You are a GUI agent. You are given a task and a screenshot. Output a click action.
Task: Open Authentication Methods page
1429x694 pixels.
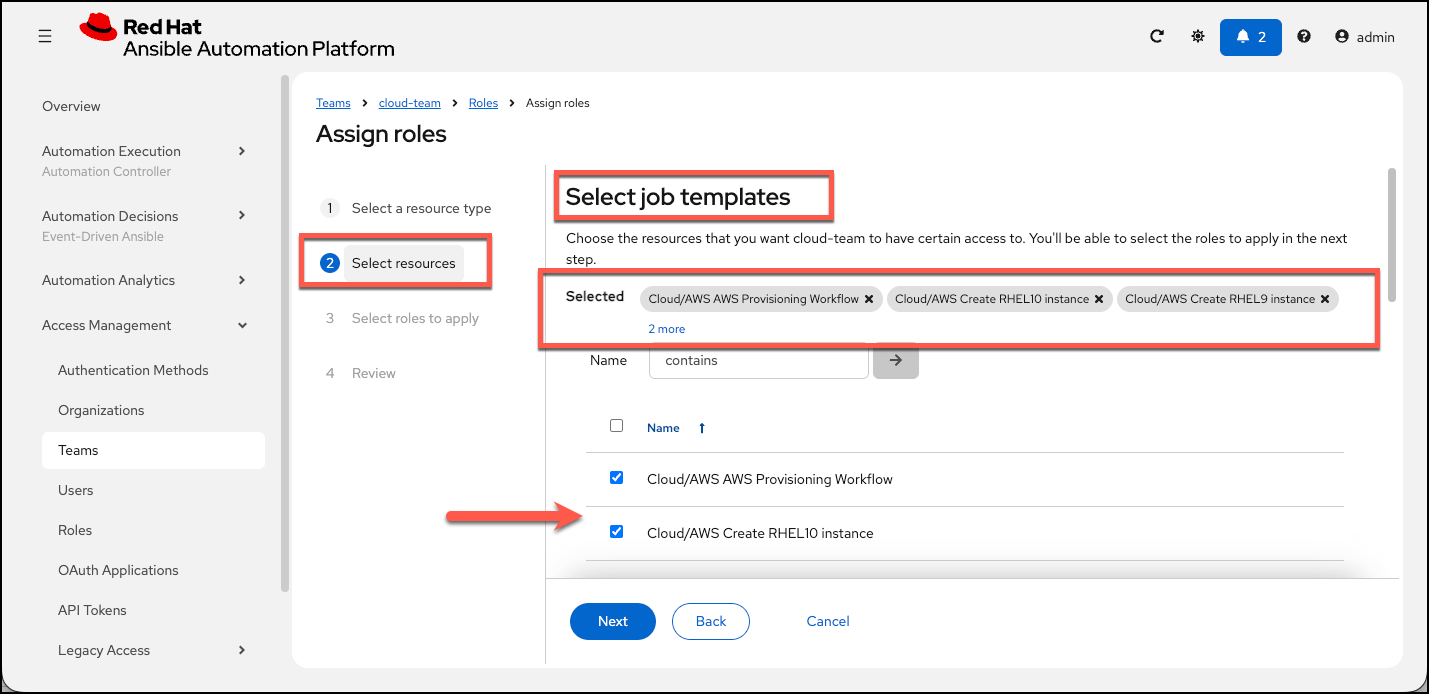point(133,370)
